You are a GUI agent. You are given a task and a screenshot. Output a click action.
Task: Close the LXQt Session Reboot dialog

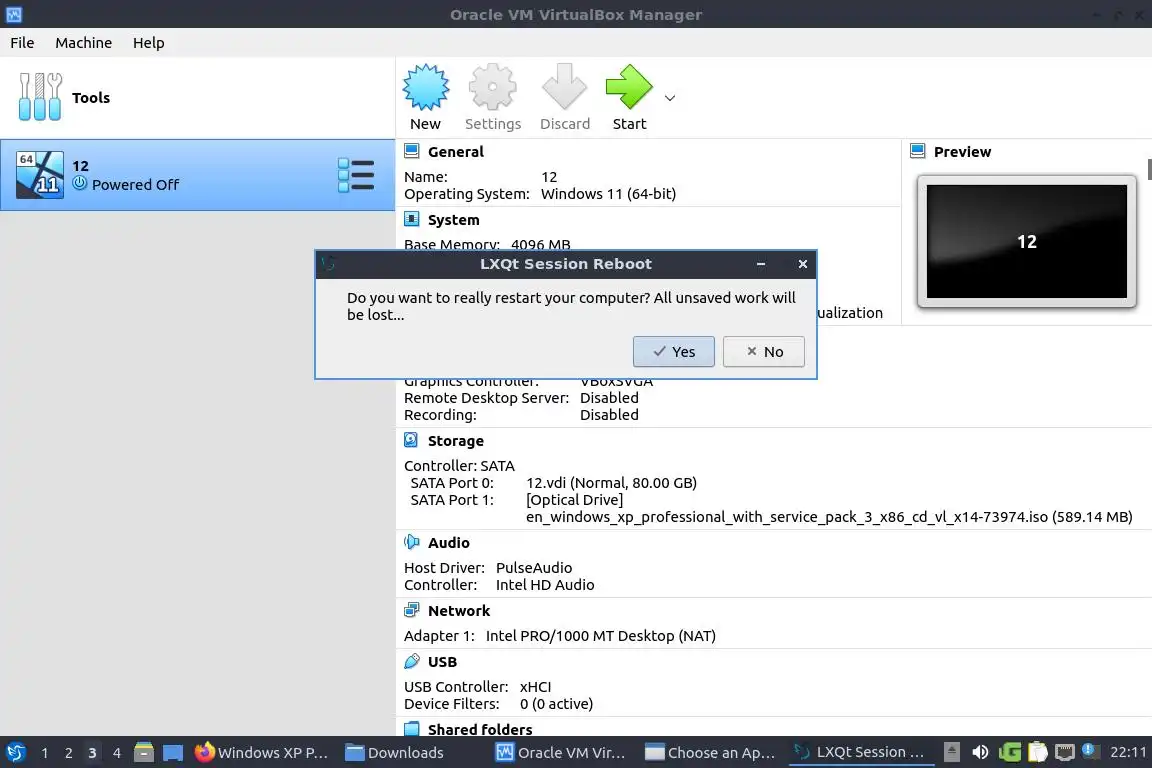(802, 264)
